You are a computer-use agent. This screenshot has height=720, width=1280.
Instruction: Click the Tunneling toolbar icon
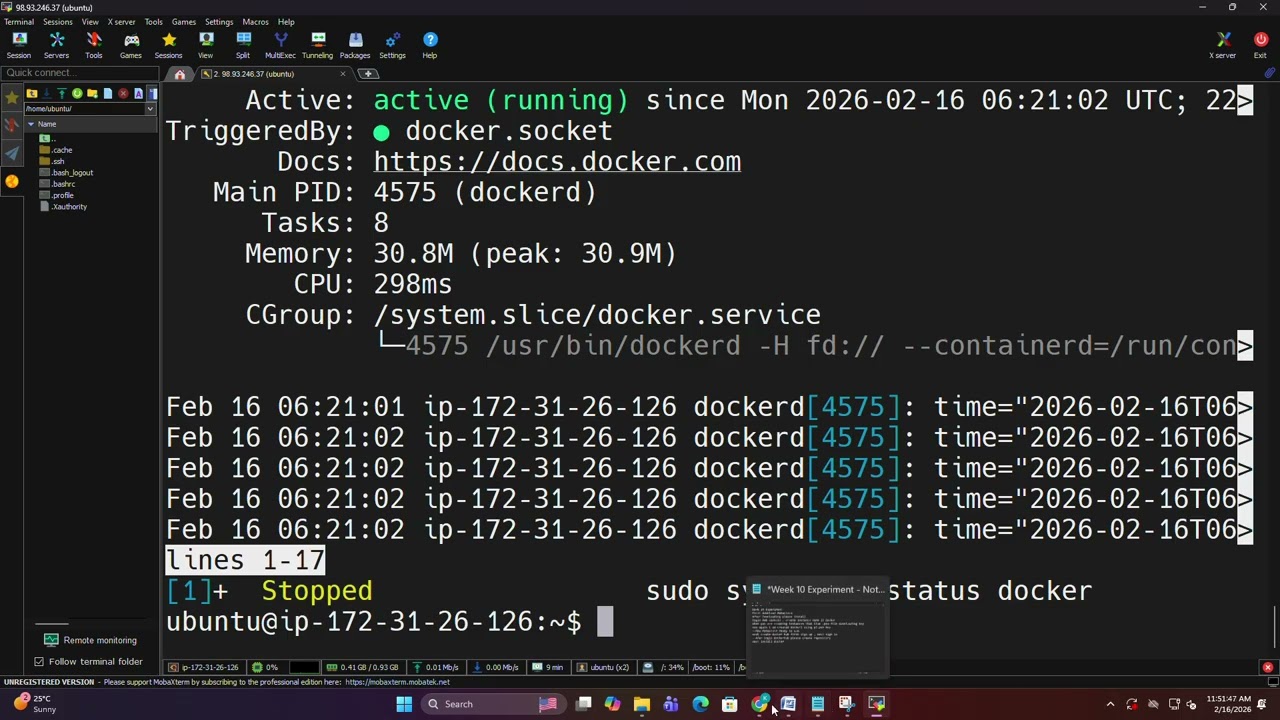pos(317,45)
